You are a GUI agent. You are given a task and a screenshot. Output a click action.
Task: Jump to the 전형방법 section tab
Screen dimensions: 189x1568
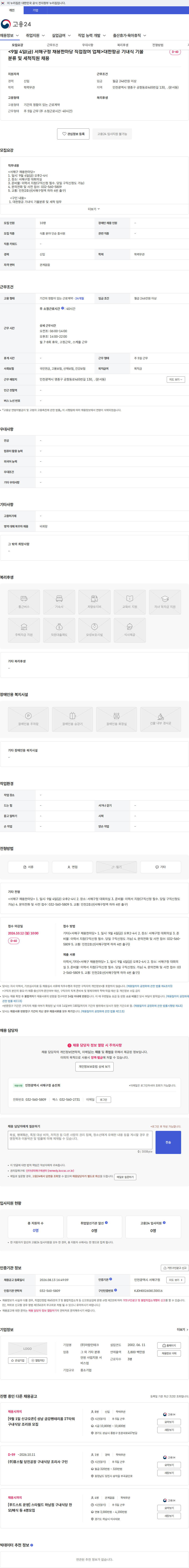(x=158, y=45)
